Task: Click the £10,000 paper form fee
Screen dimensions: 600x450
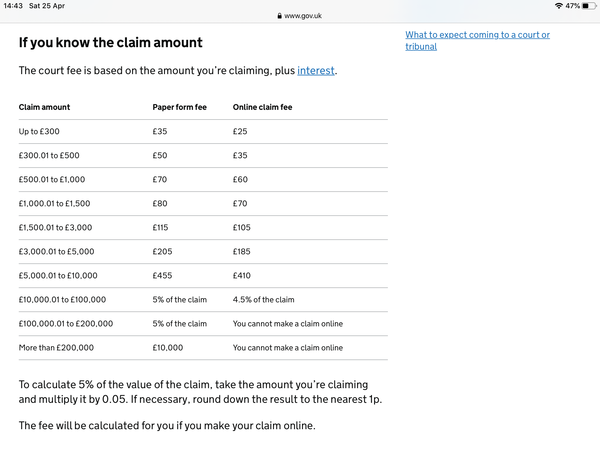Action: (168, 348)
